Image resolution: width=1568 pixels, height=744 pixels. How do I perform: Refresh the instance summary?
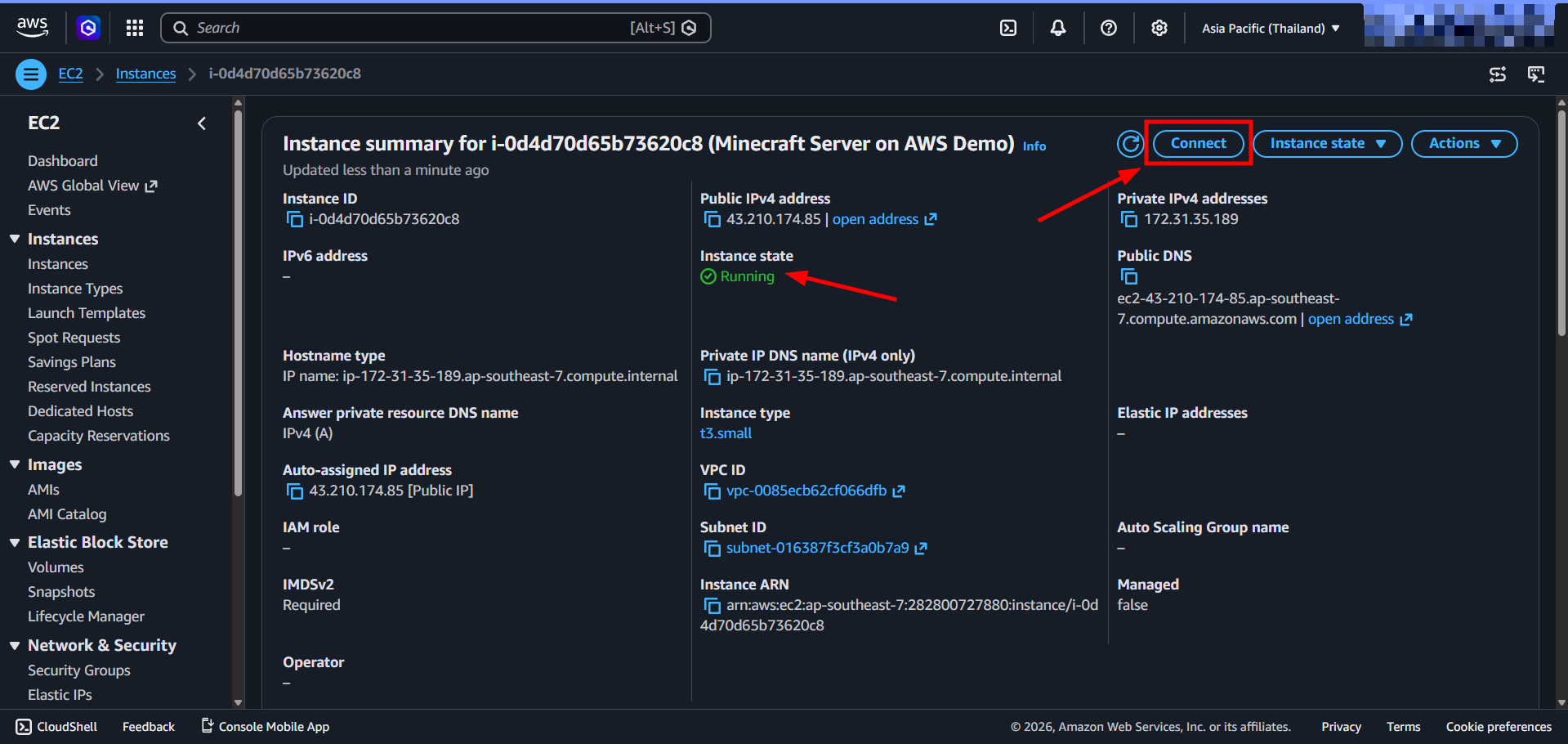1131,144
